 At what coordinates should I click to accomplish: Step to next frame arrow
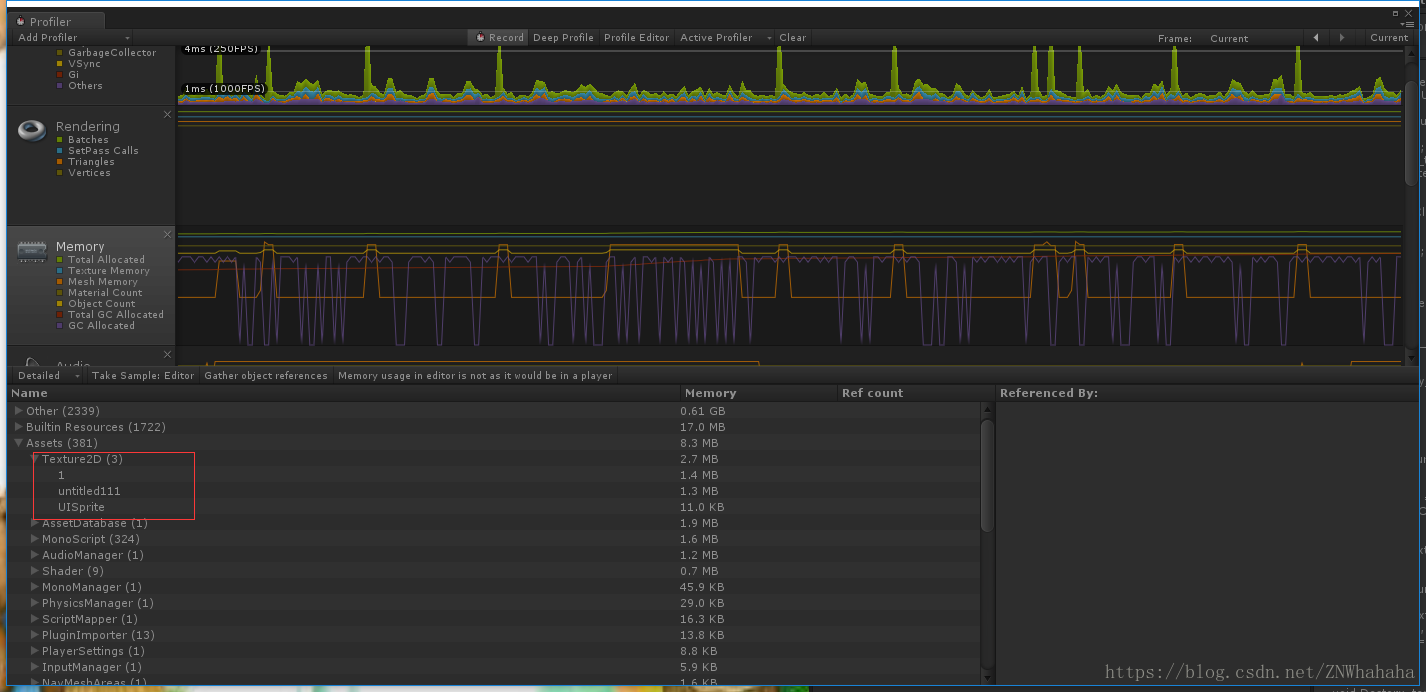tap(1342, 38)
